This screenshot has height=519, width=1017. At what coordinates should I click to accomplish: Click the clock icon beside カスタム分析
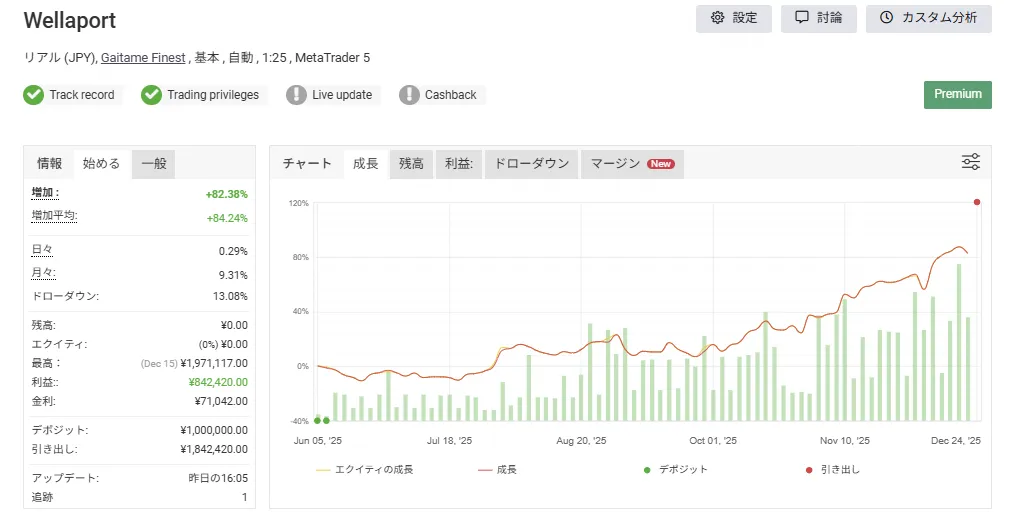(886, 18)
